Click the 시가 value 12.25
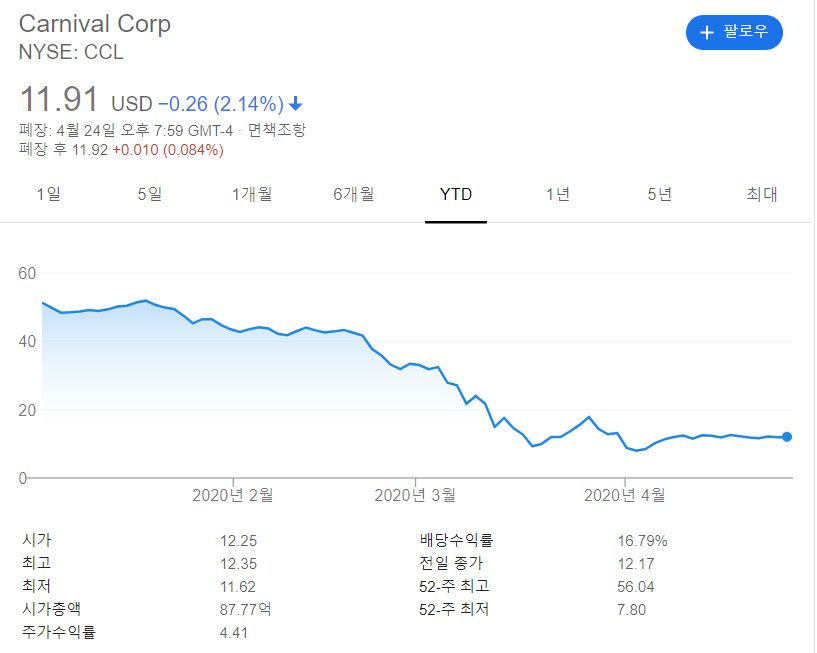Image resolution: width=817 pixels, height=653 pixels. (x=238, y=541)
